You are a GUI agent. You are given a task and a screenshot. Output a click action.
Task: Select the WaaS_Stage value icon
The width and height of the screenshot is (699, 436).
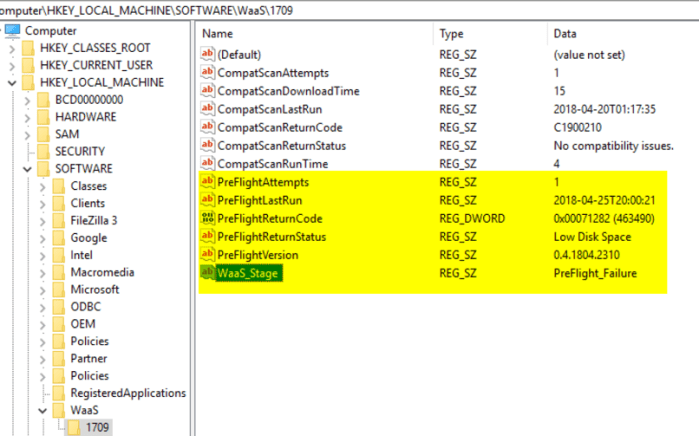(208, 273)
